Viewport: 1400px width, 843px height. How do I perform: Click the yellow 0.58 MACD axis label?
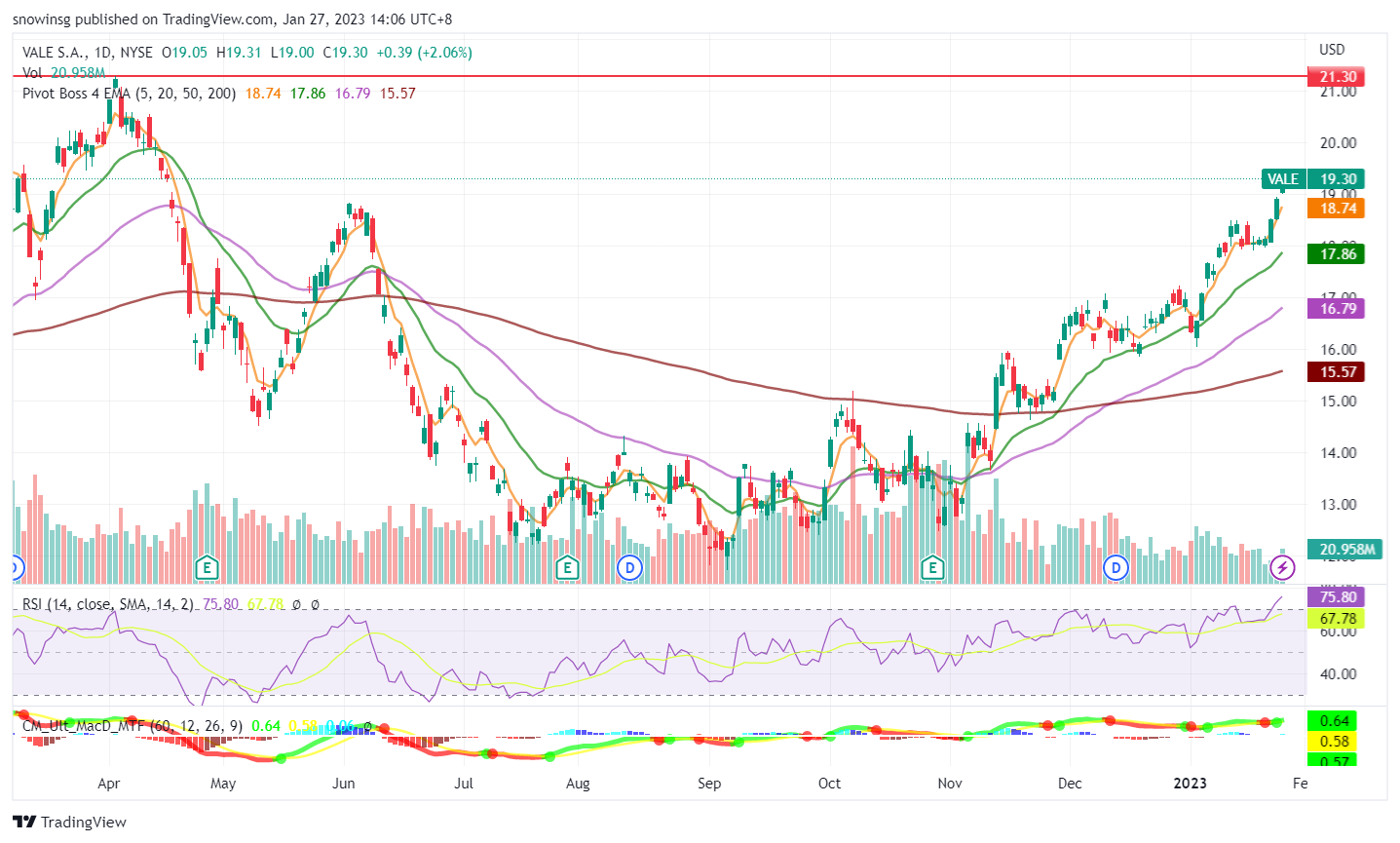(x=1334, y=742)
